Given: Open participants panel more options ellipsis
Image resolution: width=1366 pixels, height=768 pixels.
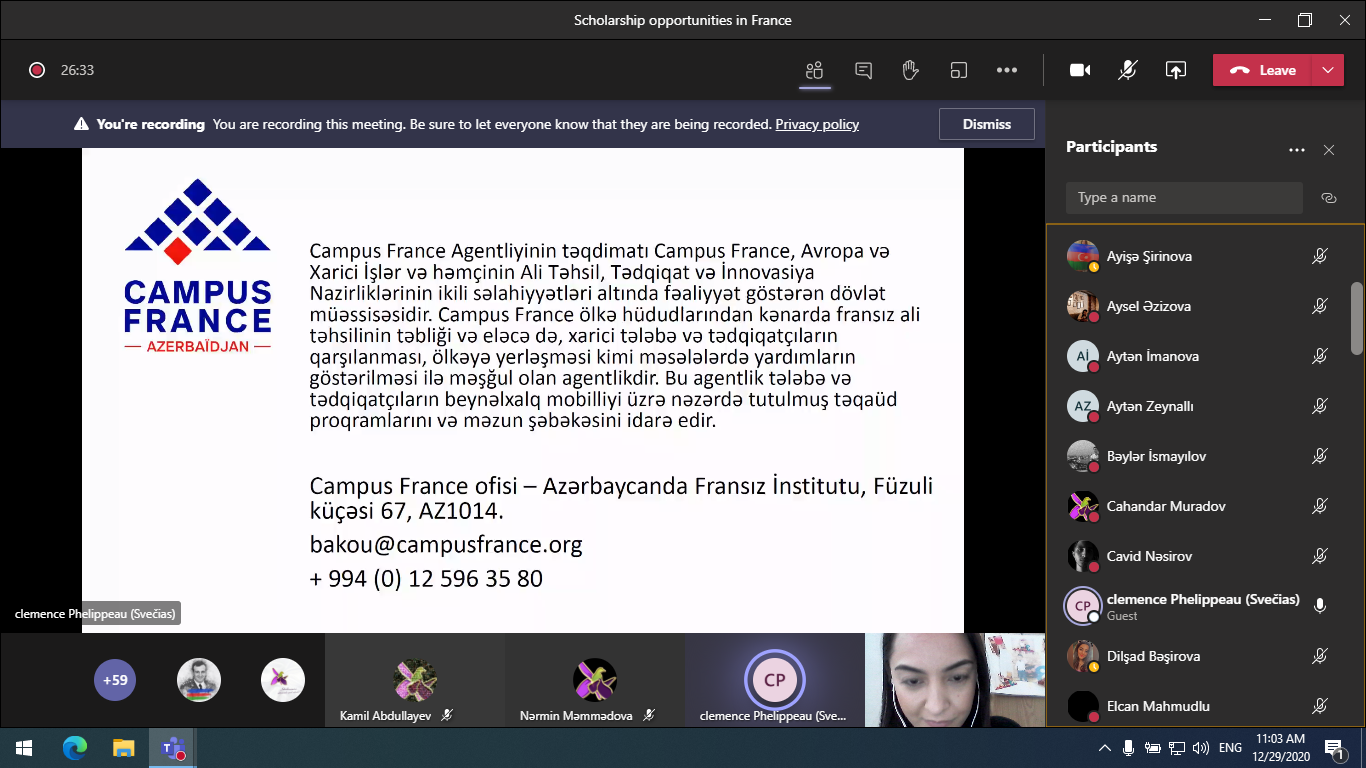Looking at the screenshot, I should point(1297,150).
